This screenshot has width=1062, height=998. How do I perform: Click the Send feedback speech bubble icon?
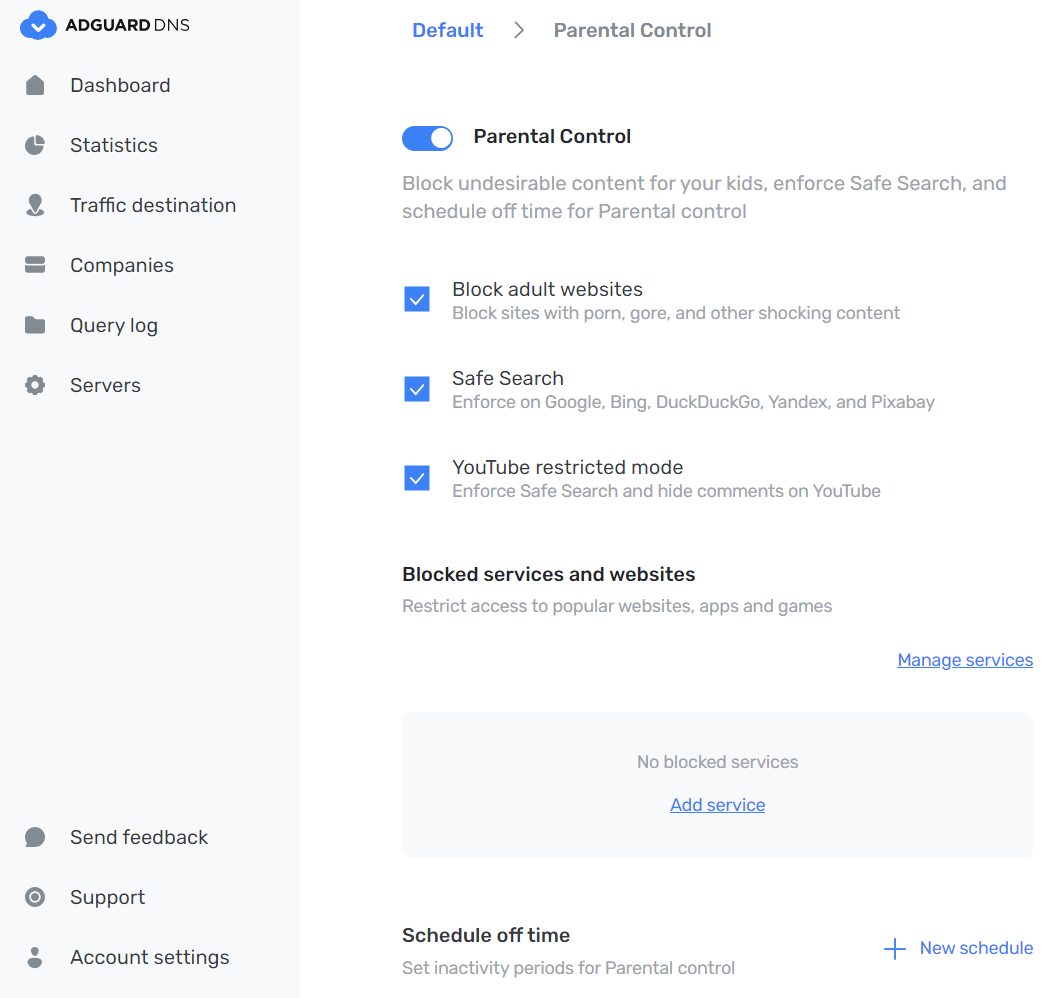point(34,837)
